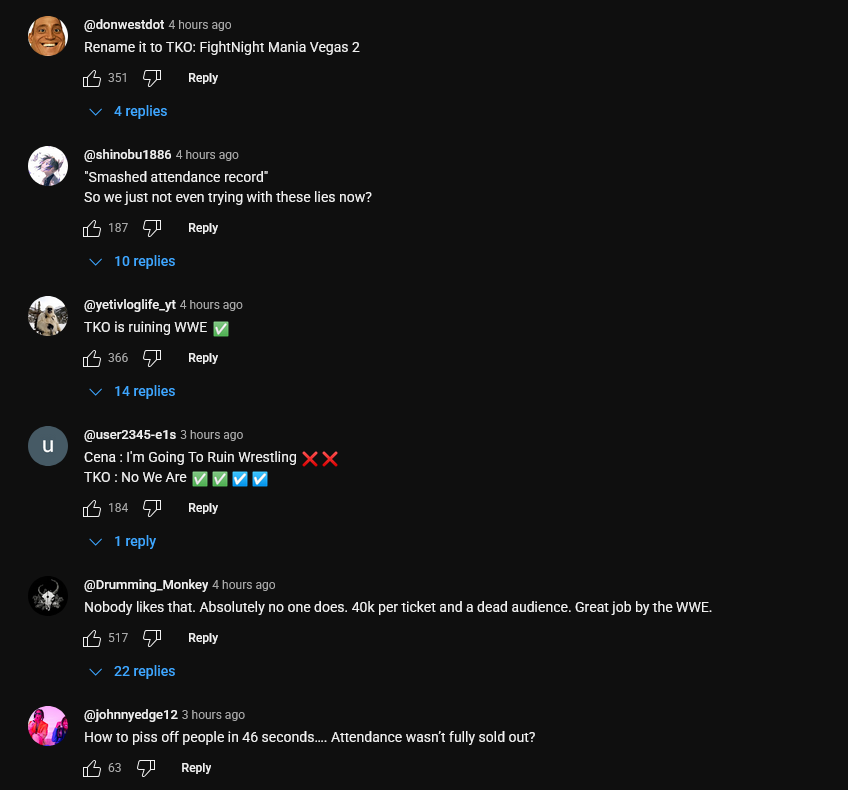Open @Drumming_Monkey's profile avatar
Image resolution: width=848 pixels, height=790 pixels.
click(x=48, y=596)
